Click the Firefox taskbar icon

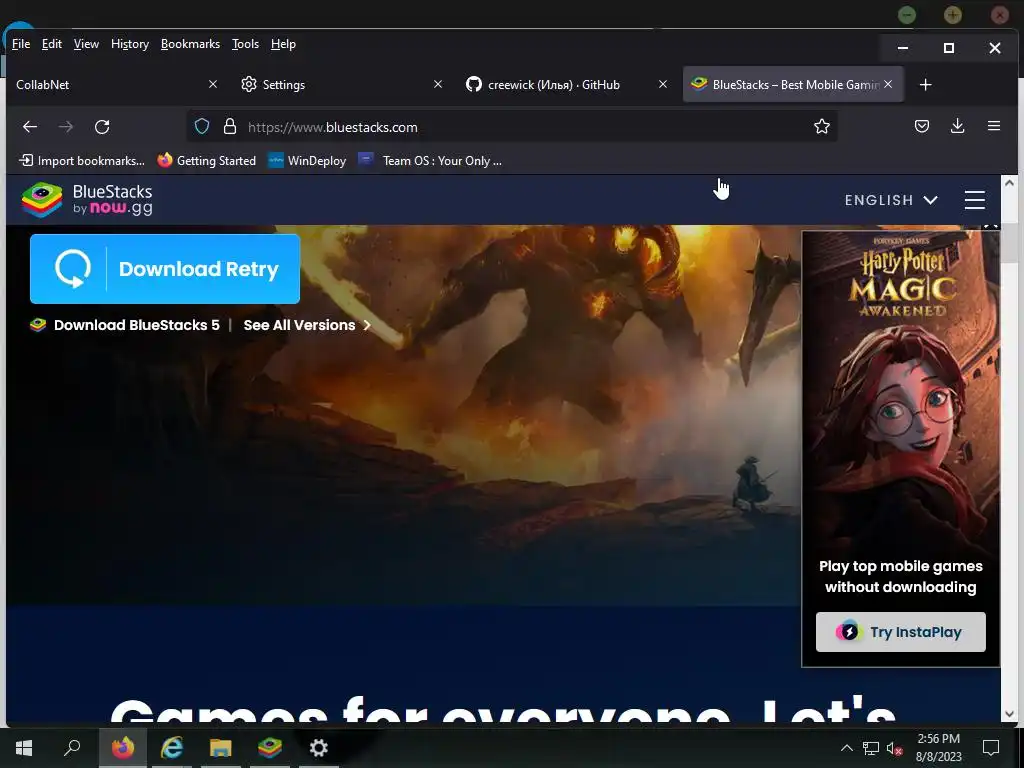[122, 748]
